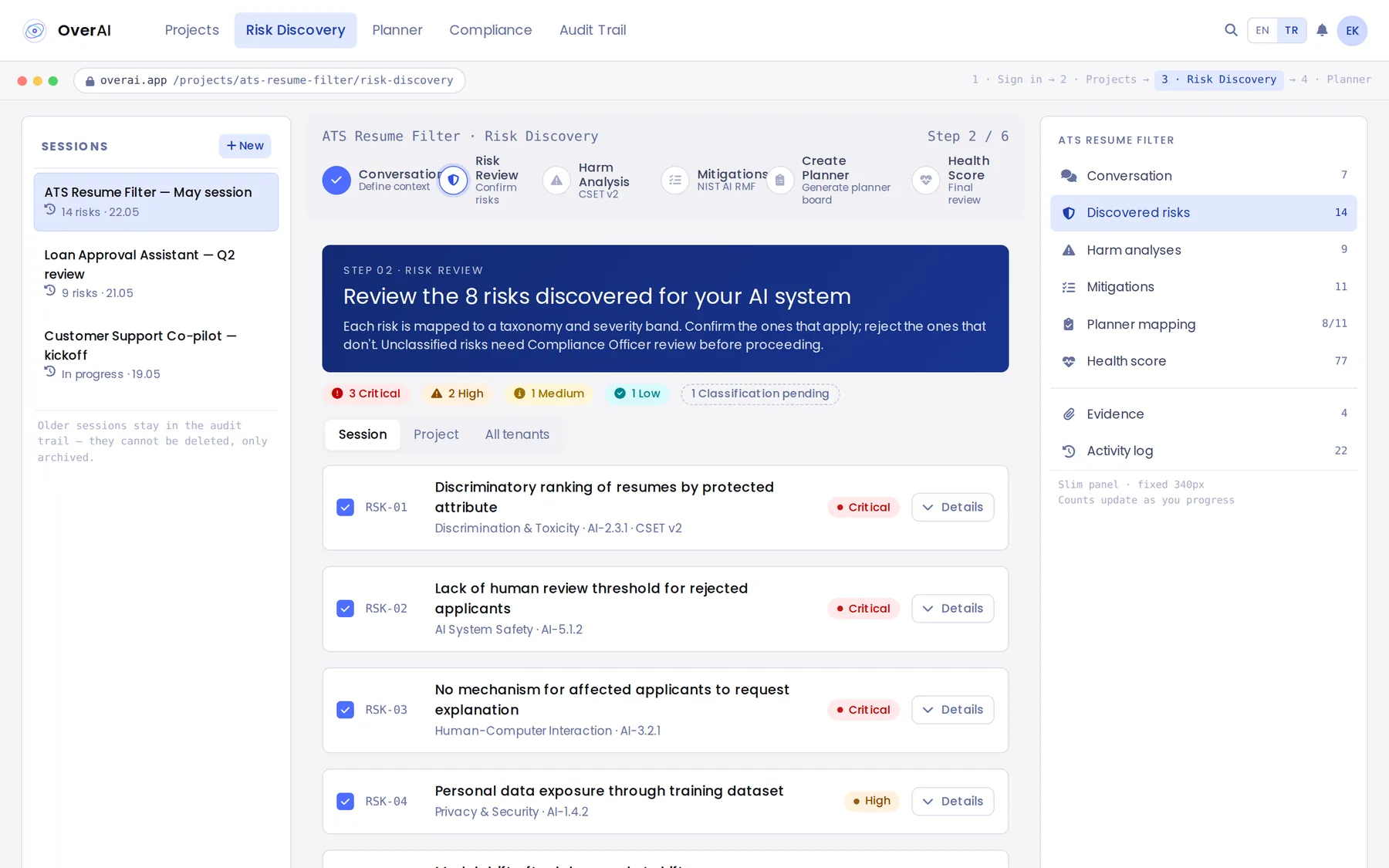Viewport: 1389px width, 868px height.
Task: Expand Details for RSK-02
Action: pos(952,609)
